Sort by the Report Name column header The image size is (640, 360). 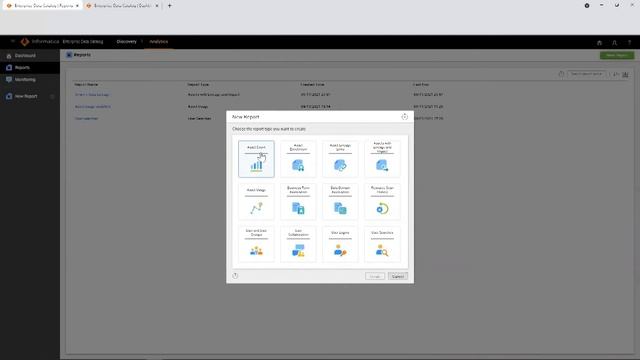coord(86,84)
